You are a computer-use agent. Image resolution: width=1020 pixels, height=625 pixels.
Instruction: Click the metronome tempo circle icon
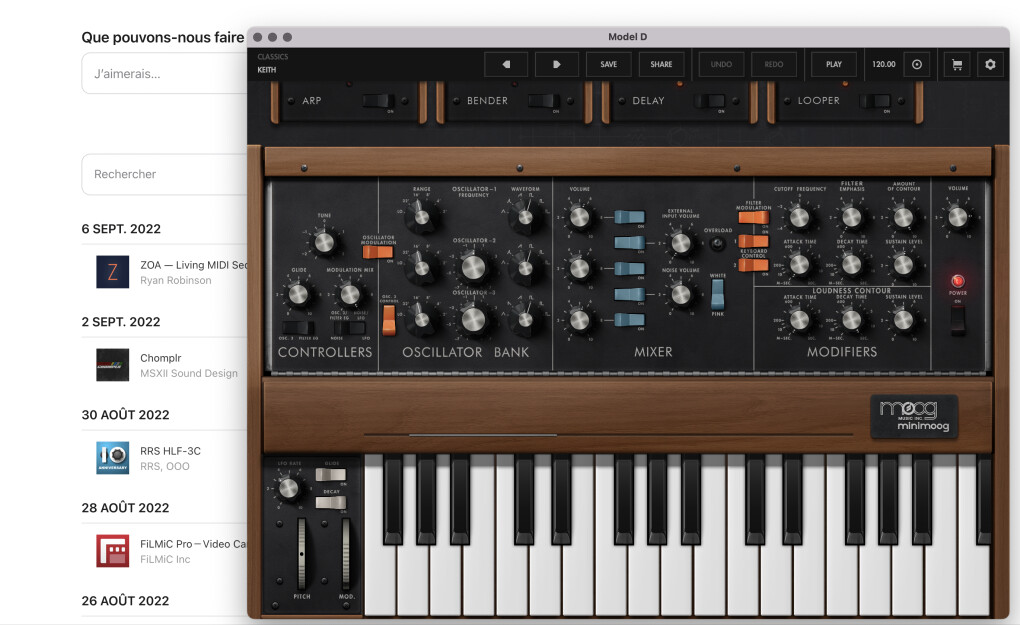pos(917,64)
